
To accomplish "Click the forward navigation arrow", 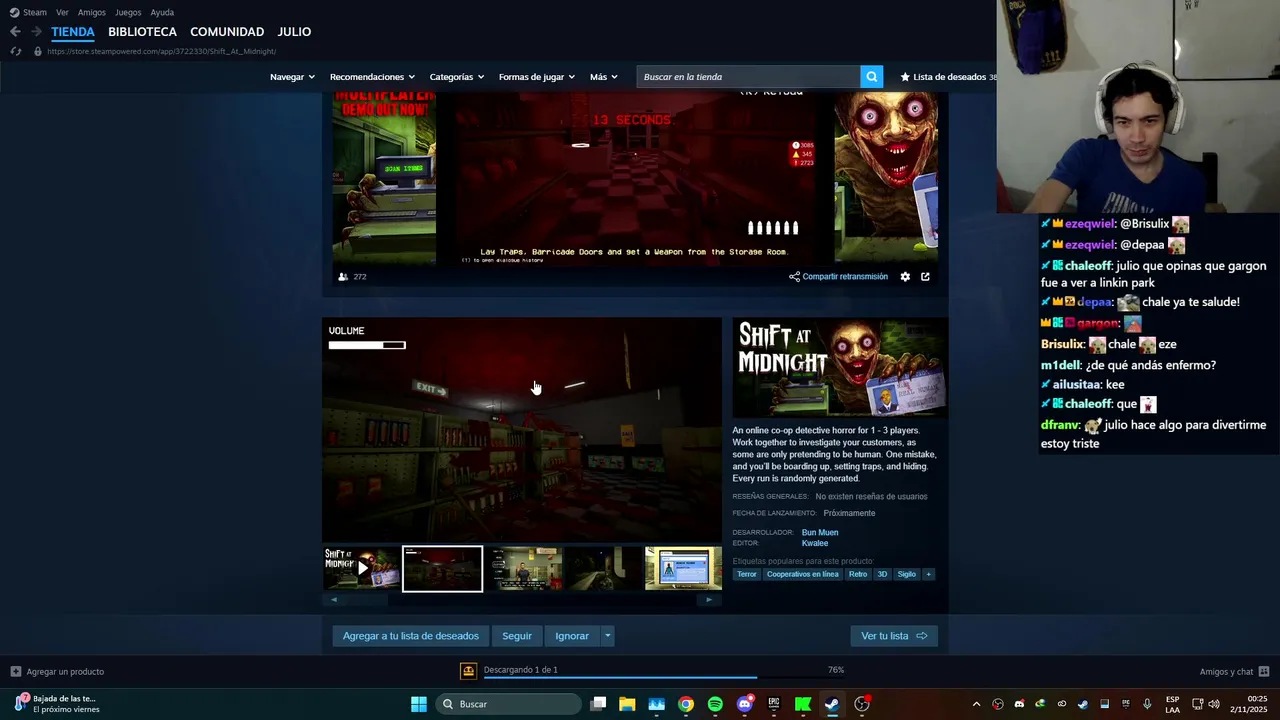I will [x=36, y=32].
